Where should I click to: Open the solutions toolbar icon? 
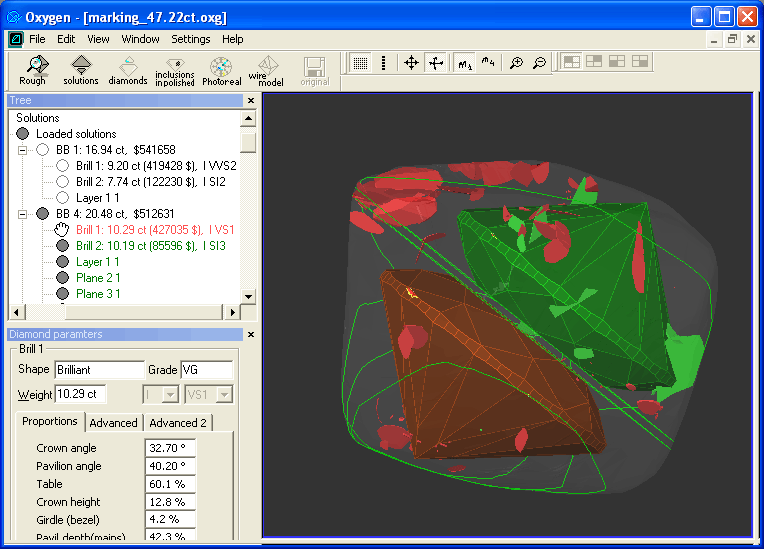tap(81, 70)
